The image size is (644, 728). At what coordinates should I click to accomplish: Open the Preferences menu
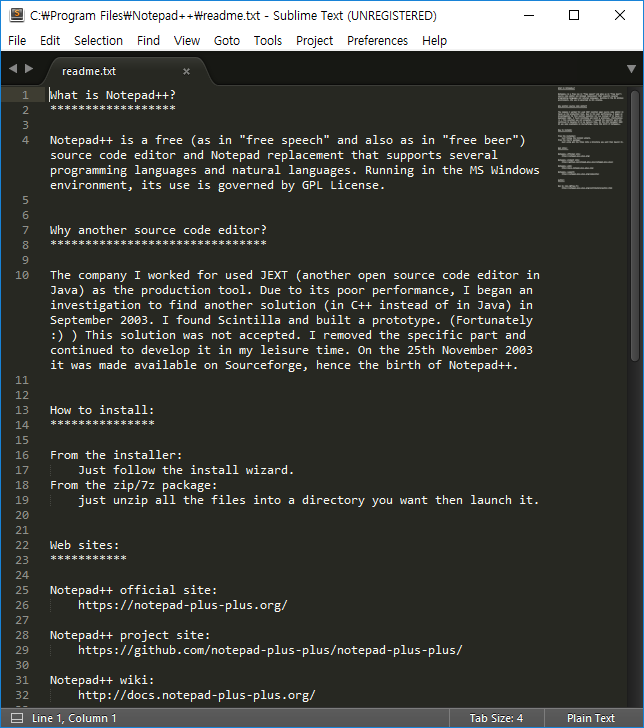pyautogui.click(x=377, y=41)
